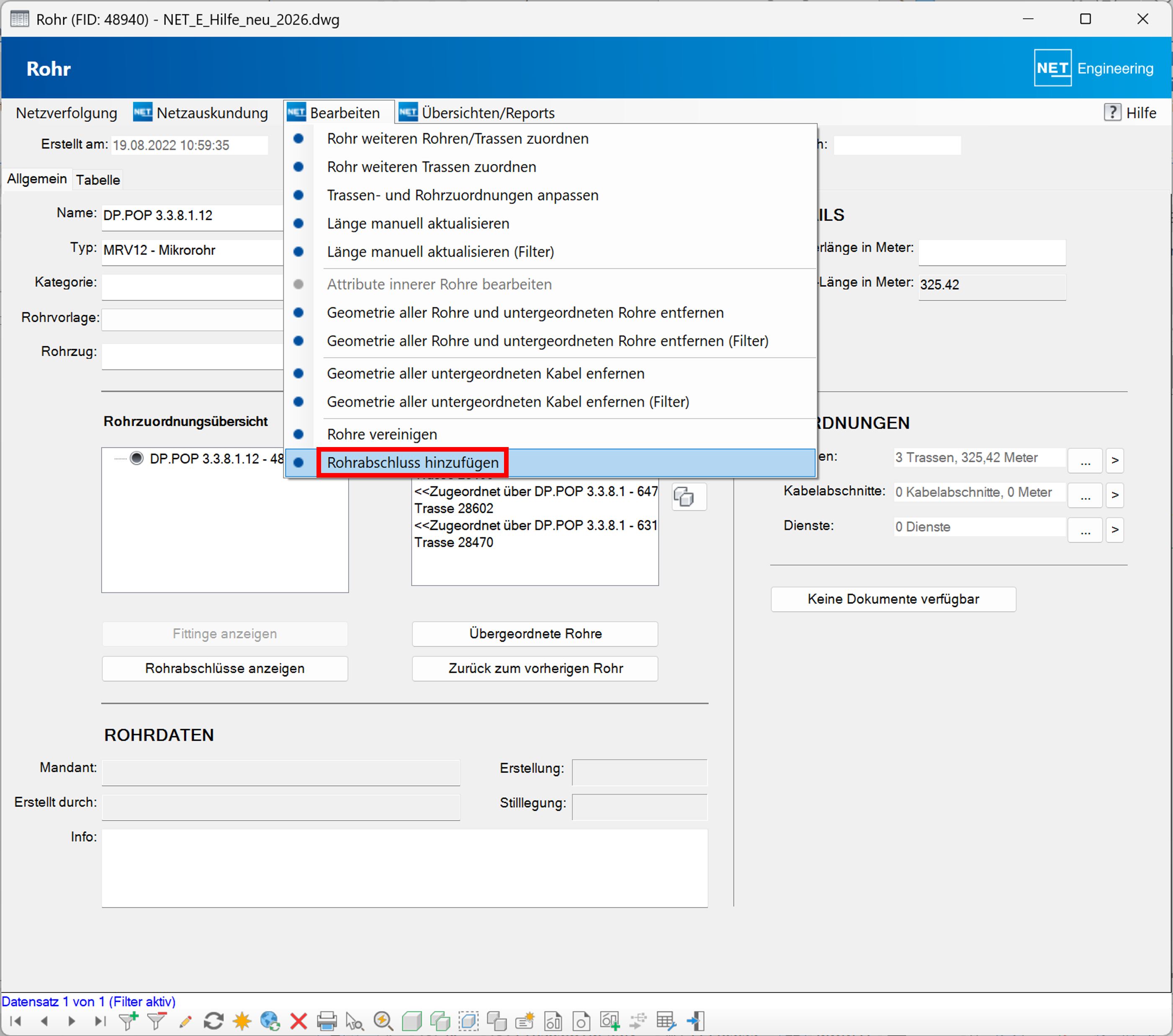Click the blue arrow exit icon
Screen dimensions: 1173x1036
pos(695,1021)
